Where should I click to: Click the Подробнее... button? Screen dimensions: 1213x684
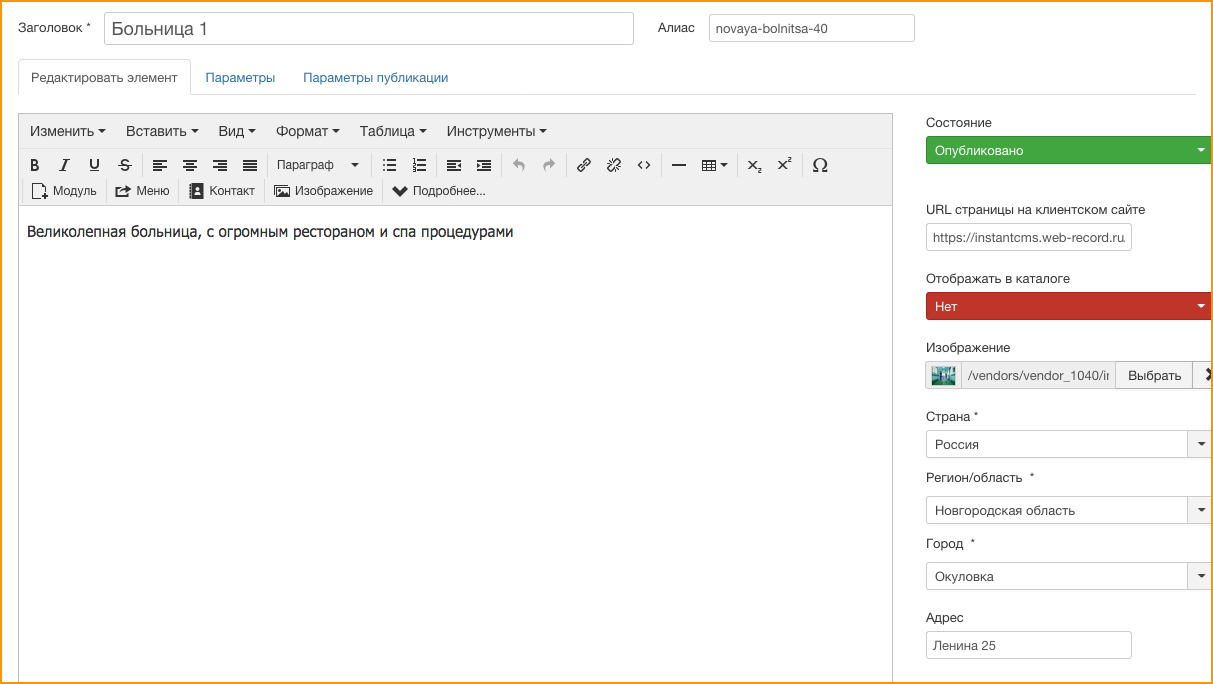pyautogui.click(x=439, y=191)
